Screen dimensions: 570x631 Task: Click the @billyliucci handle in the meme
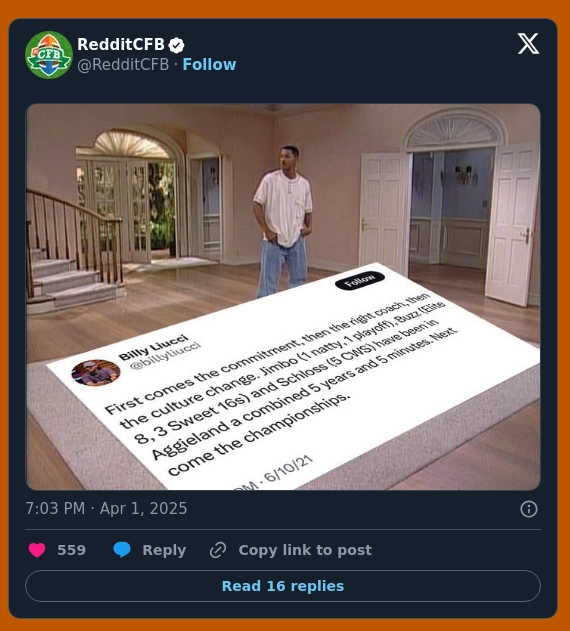(x=165, y=355)
